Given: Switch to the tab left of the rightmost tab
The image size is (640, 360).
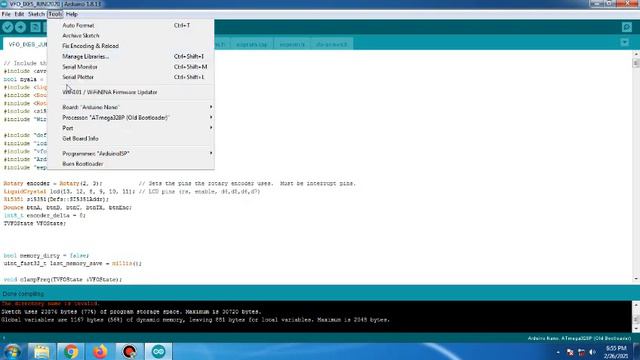Looking at the screenshot, I should (x=292, y=44).
